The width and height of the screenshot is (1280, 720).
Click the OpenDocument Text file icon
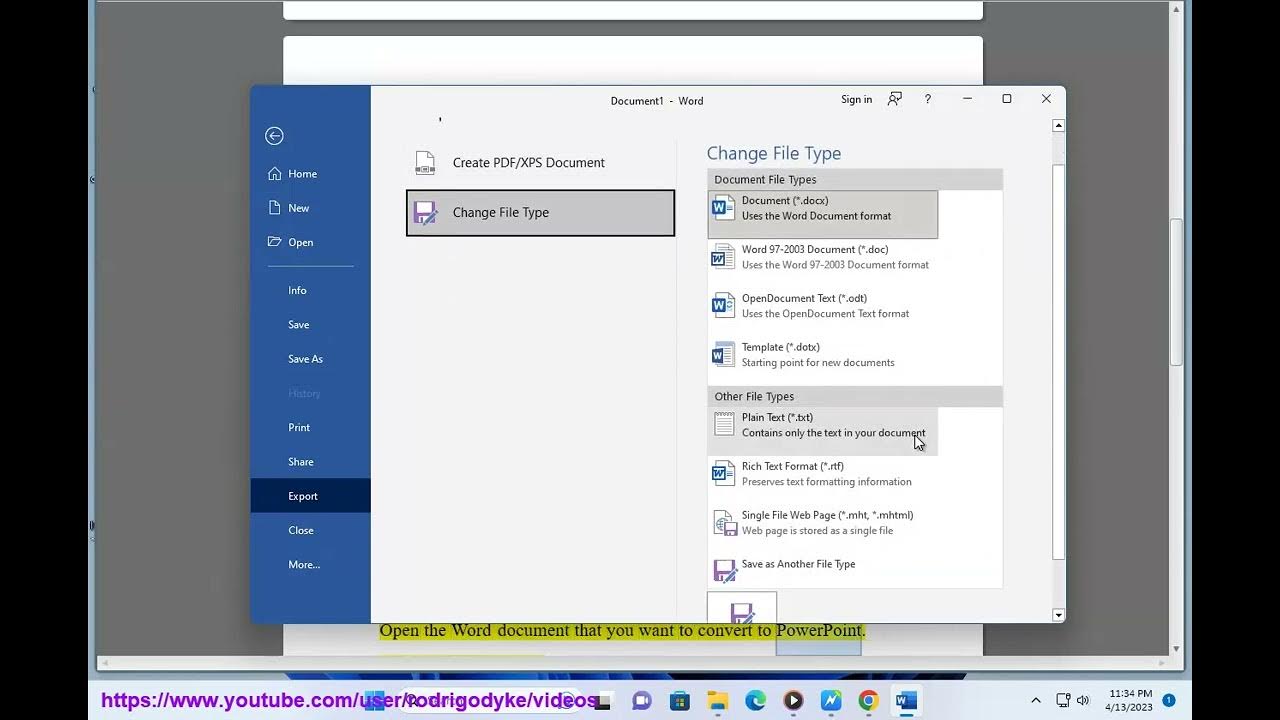pyautogui.click(x=723, y=306)
